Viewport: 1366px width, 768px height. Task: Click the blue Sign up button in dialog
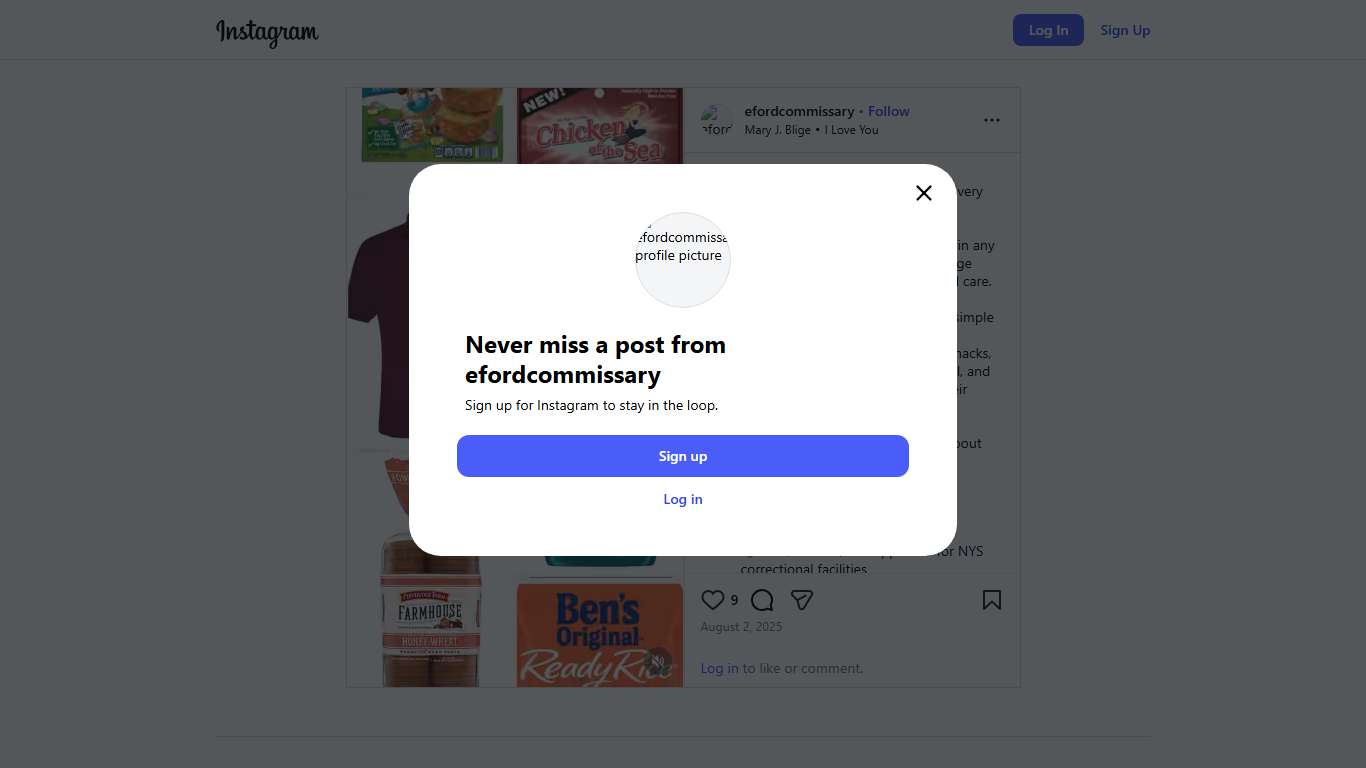(683, 456)
